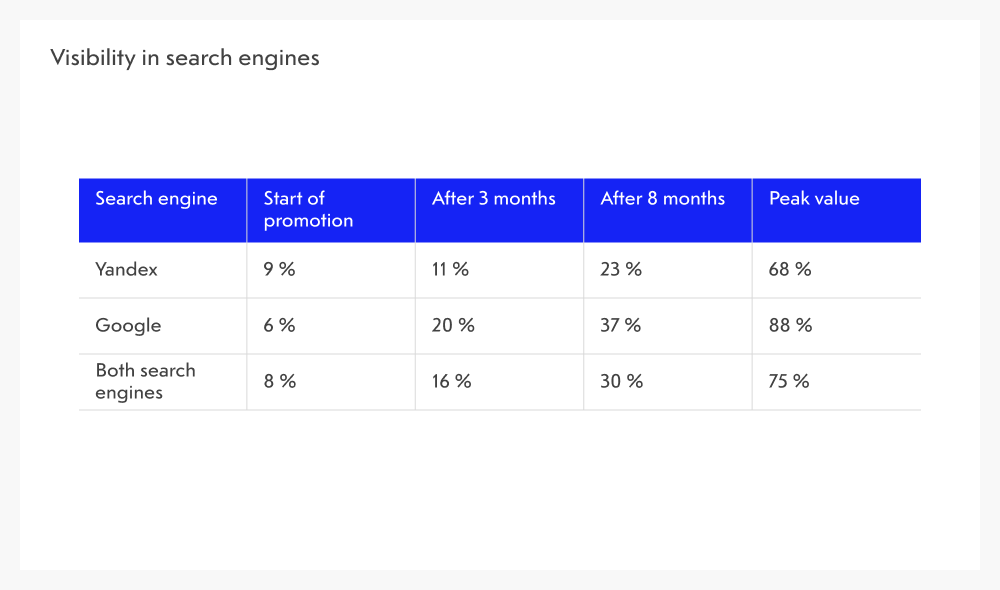Click the 'Visibility in search engines' title
1000x590 pixels.
point(185,58)
